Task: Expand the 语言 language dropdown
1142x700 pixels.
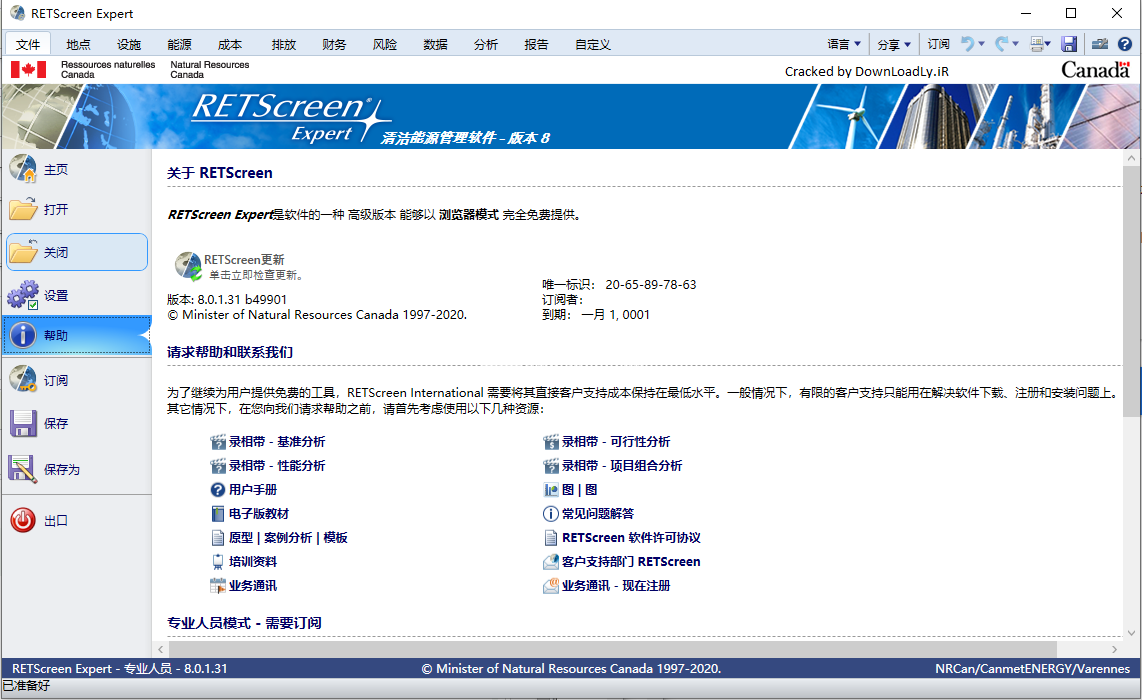Action: pyautogui.click(x=844, y=44)
